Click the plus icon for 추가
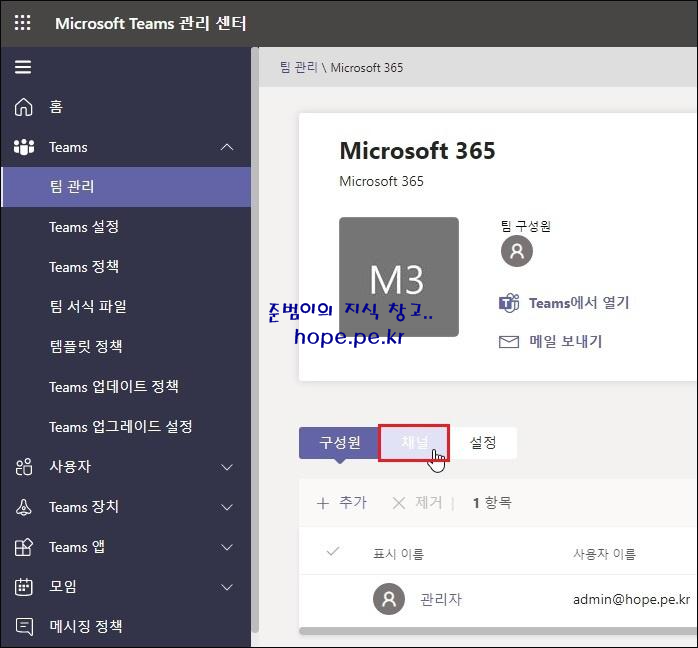698x648 pixels. (323, 503)
